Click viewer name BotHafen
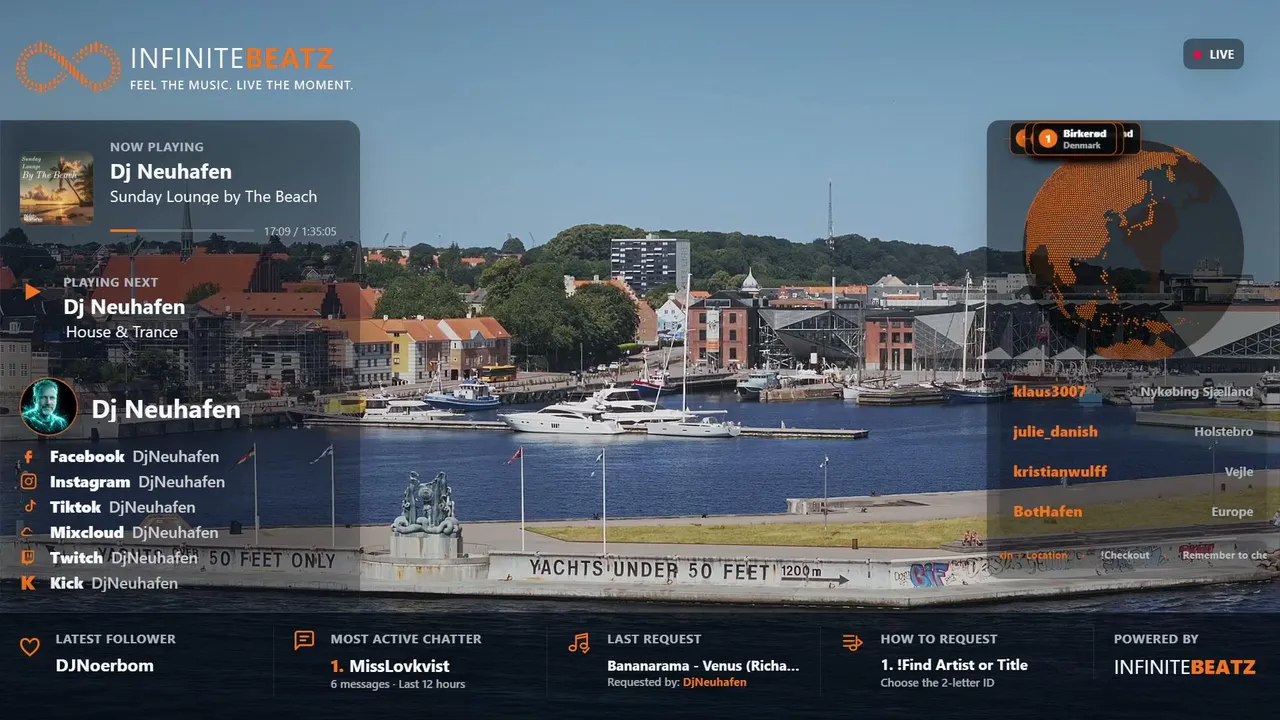1280x720 pixels. 1047,512
